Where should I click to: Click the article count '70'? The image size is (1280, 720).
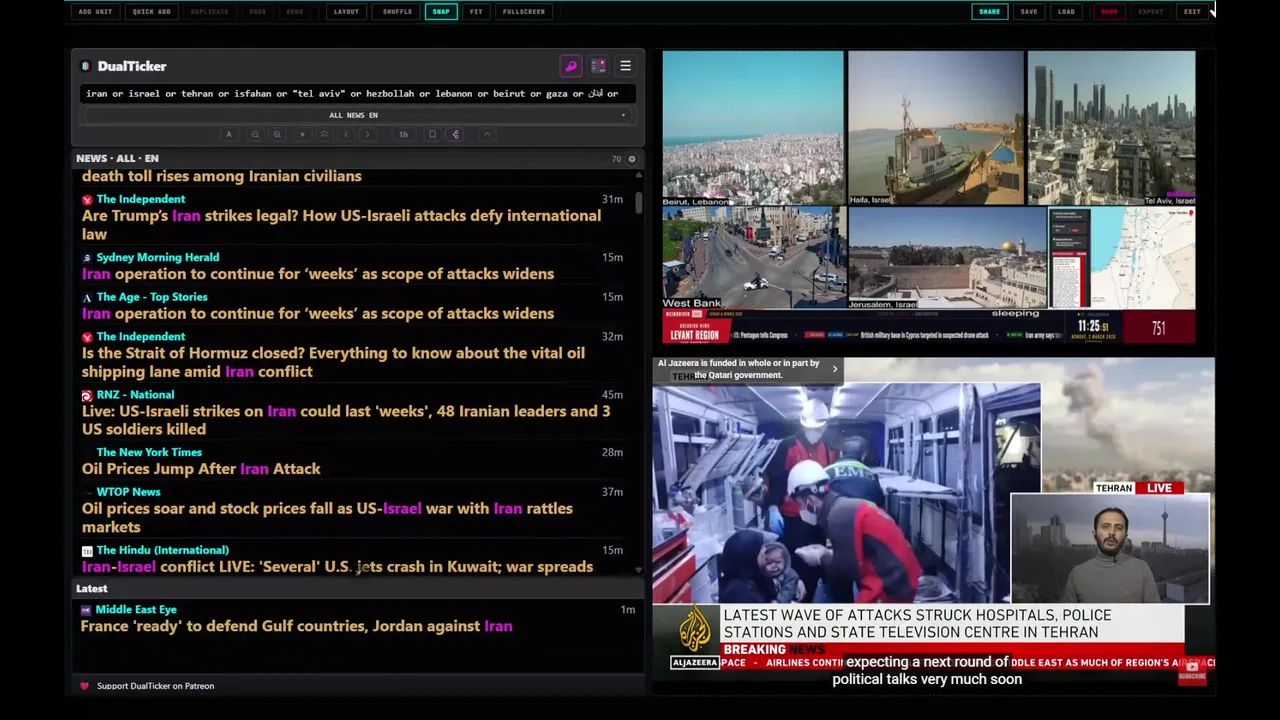(617, 159)
